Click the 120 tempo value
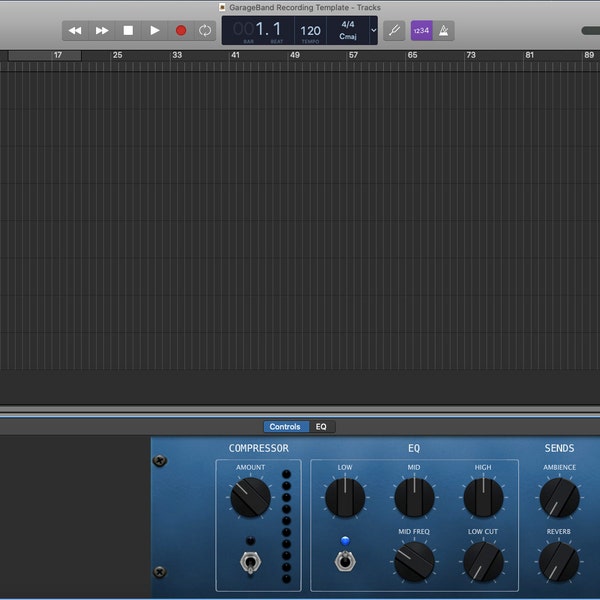Screen dimensions: 600x600 click(310, 31)
